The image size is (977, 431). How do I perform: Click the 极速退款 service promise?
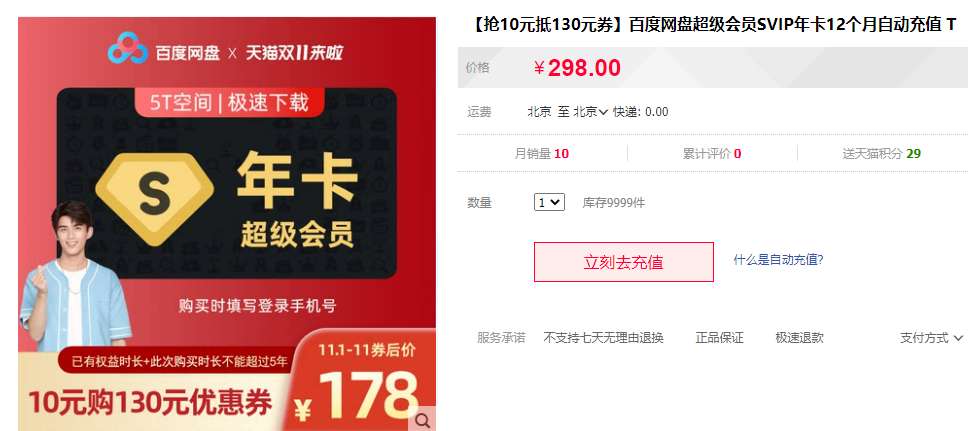tap(799, 338)
